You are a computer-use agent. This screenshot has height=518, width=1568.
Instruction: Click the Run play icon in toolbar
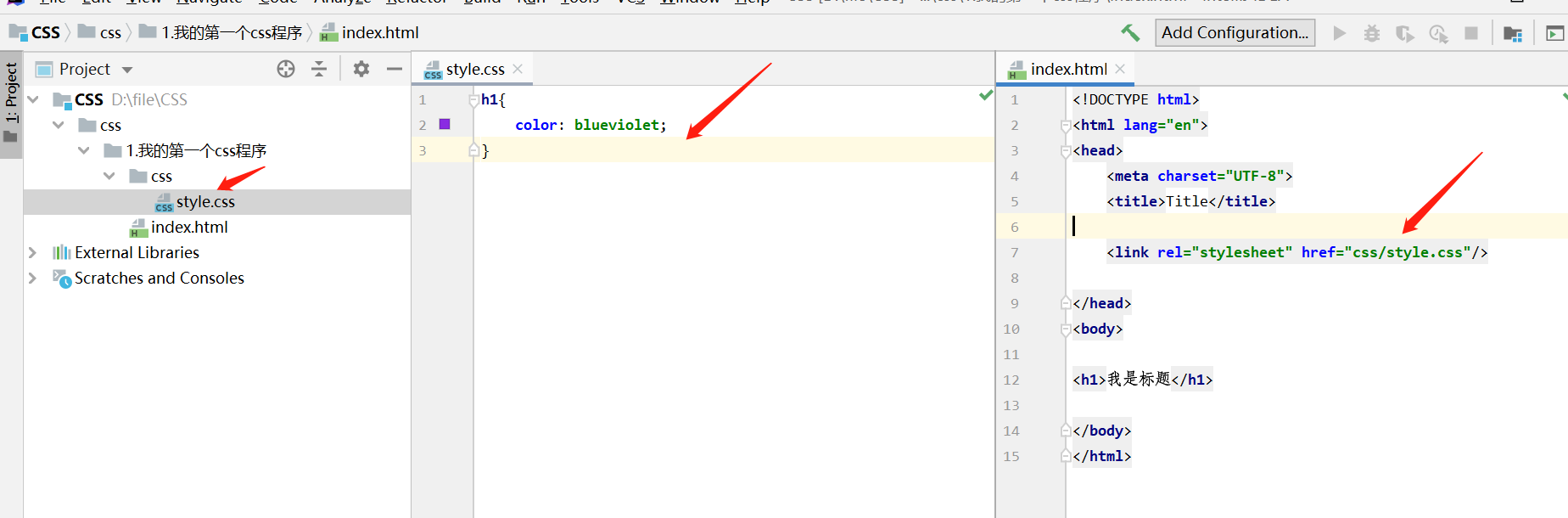pos(1340,33)
